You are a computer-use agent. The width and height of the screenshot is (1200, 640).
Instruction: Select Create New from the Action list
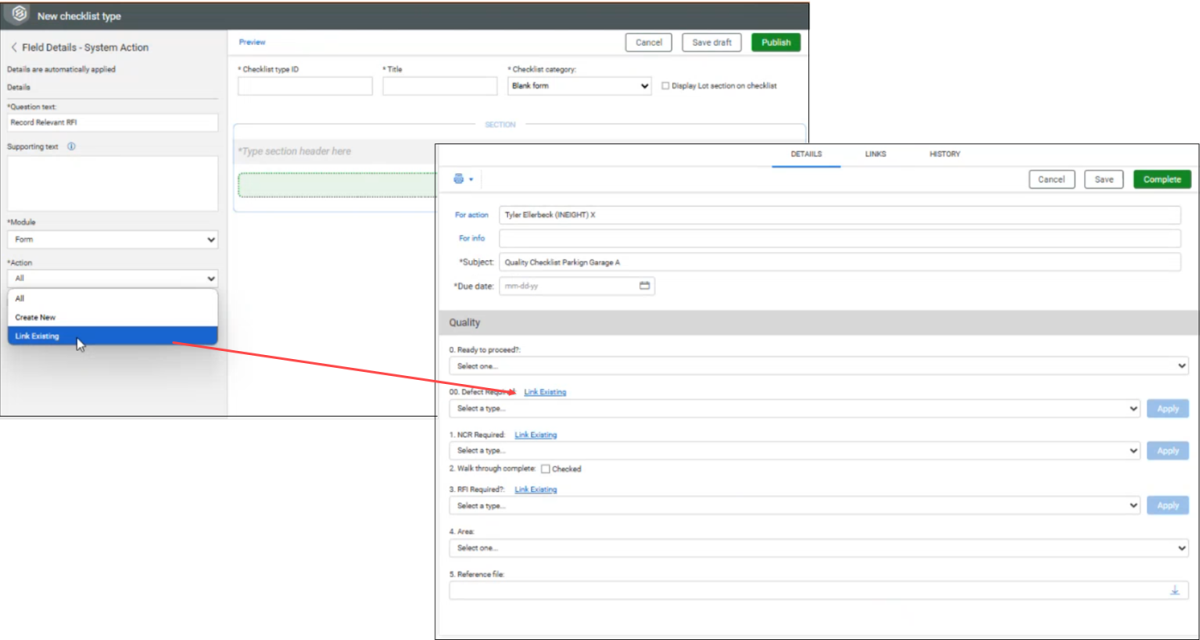coord(36,317)
